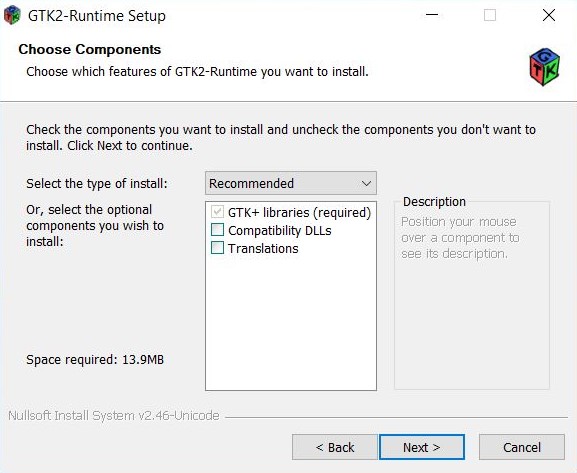Click the large GTK cube logo in header
The image size is (577, 473).
[x=545, y=67]
